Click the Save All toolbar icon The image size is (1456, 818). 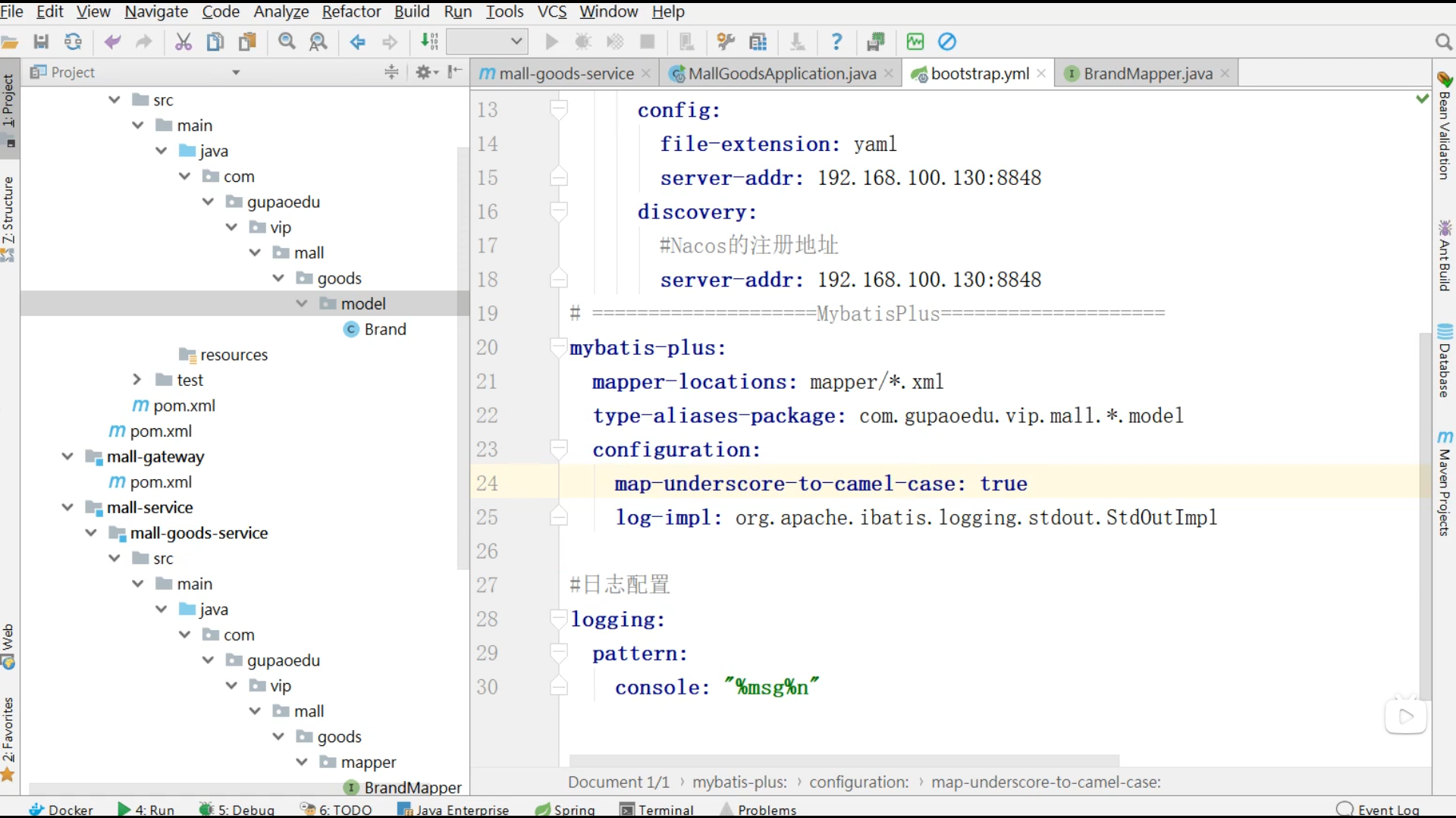41,42
